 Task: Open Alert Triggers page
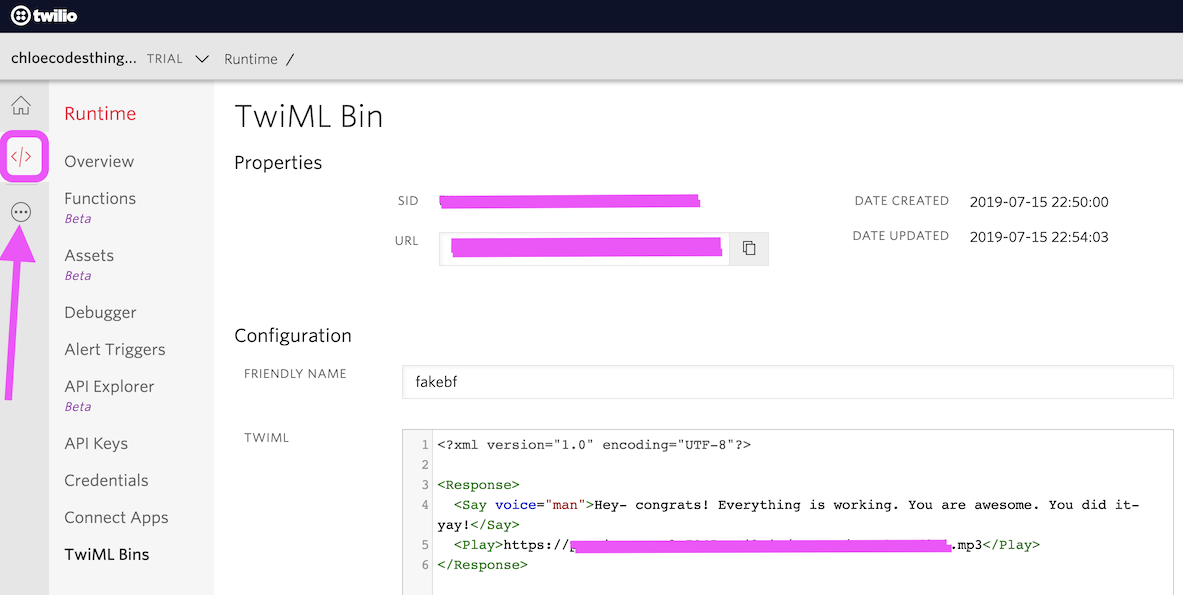point(115,349)
